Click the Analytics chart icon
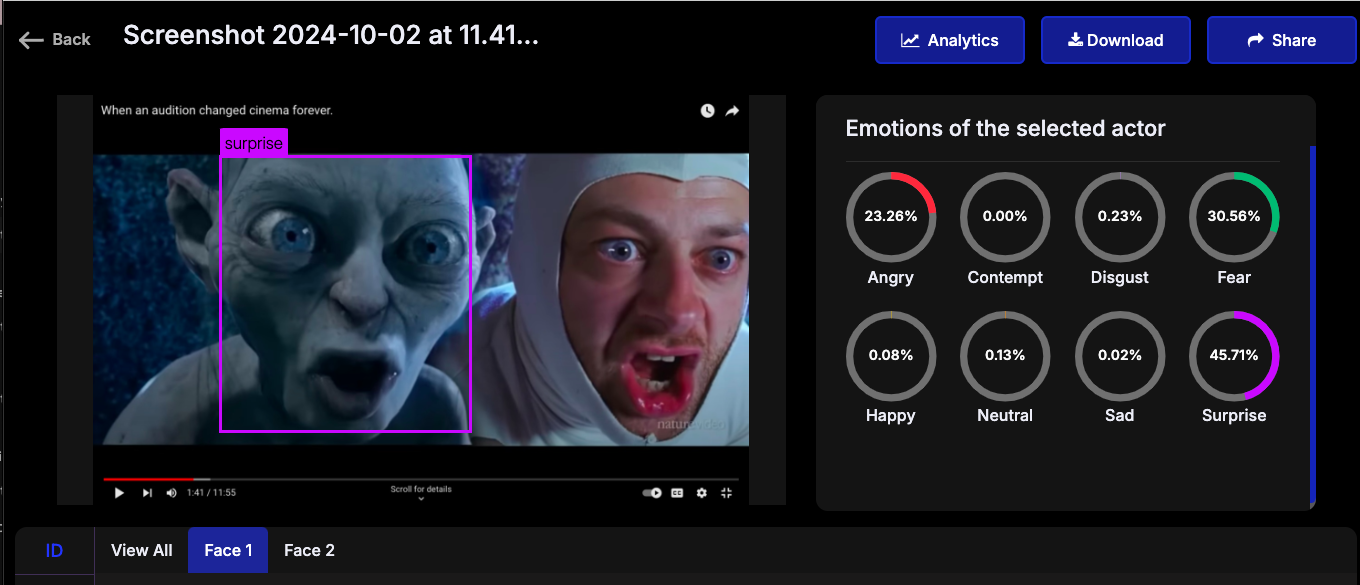This screenshot has width=1360, height=585. pyautogui.click(x=910, y=40)
